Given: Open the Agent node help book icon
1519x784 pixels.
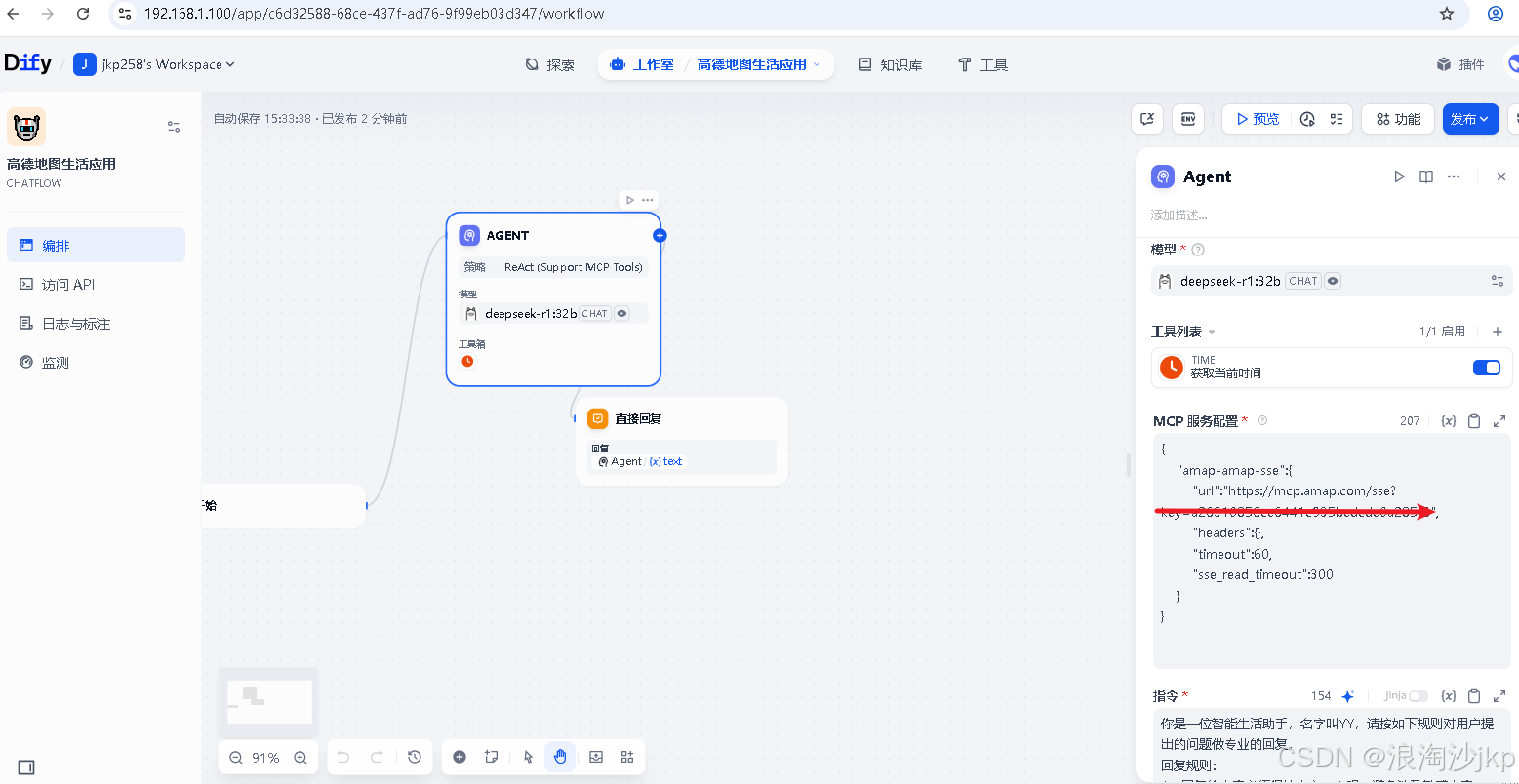Looking at the screenshot, I should [1426, 176].
